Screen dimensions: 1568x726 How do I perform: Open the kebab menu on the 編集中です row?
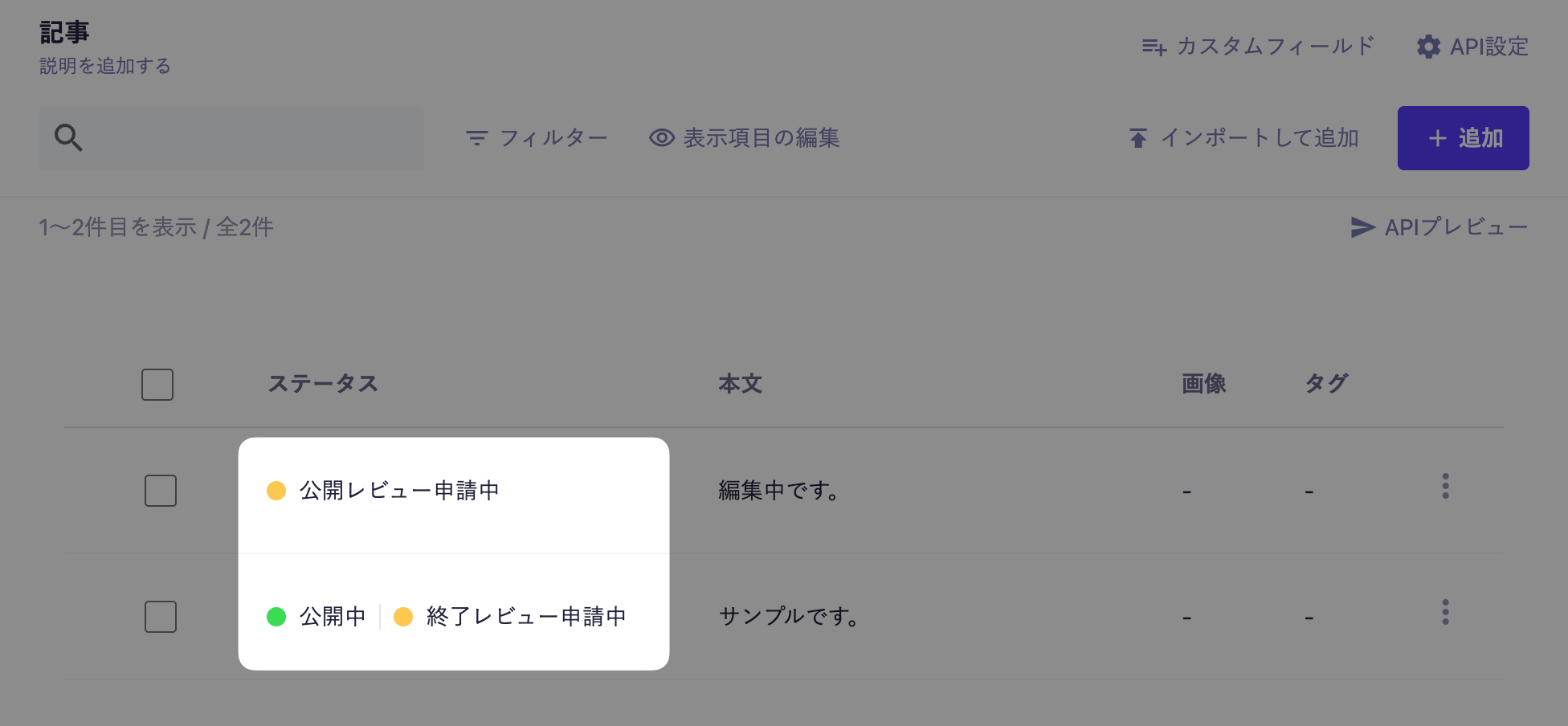pos(1445,485)
